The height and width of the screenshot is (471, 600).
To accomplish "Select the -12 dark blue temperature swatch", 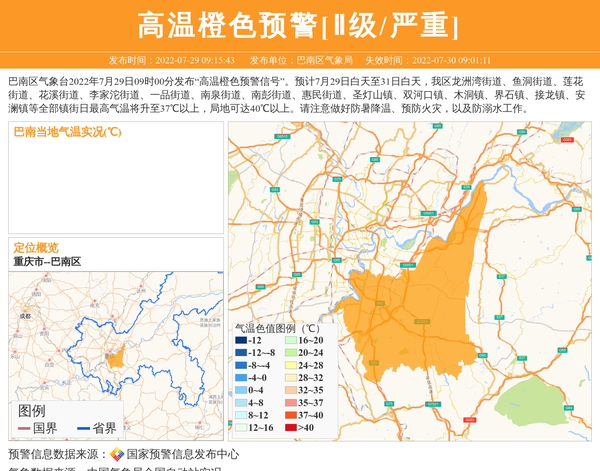I will pyautogui.click(x=240, y=341).
